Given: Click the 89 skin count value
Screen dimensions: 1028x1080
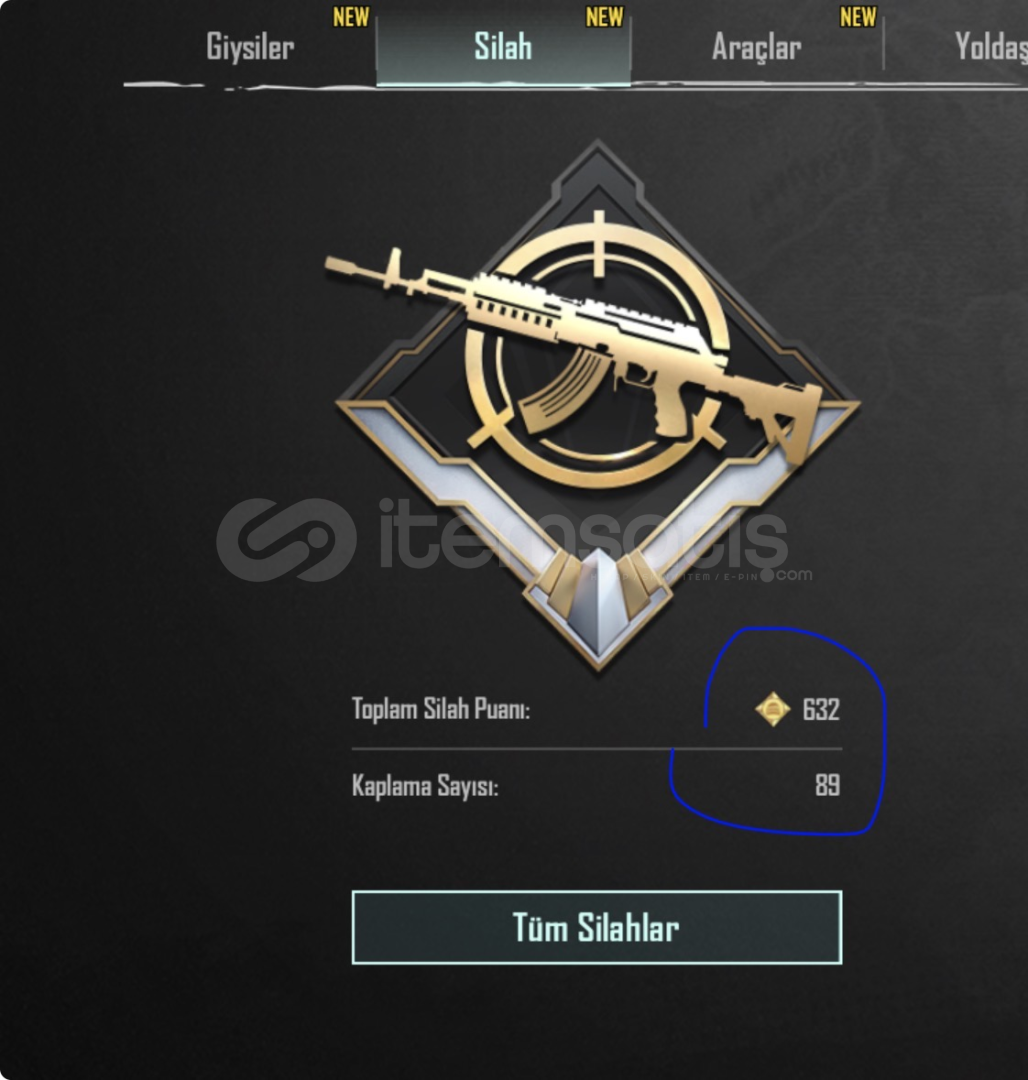Looking at the screenshot, I should click(x=827, y=785).
